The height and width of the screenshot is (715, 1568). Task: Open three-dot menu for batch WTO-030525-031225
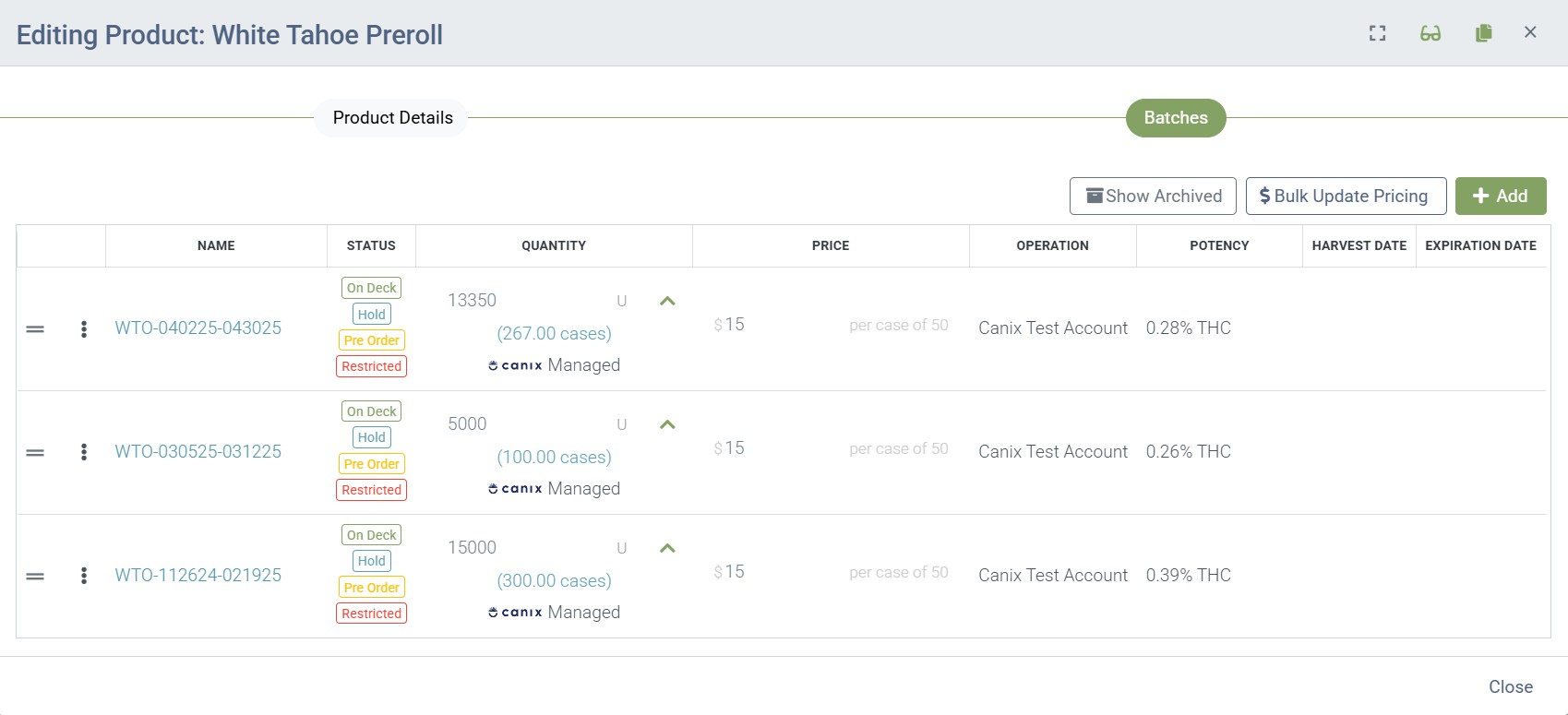[84, 452]
